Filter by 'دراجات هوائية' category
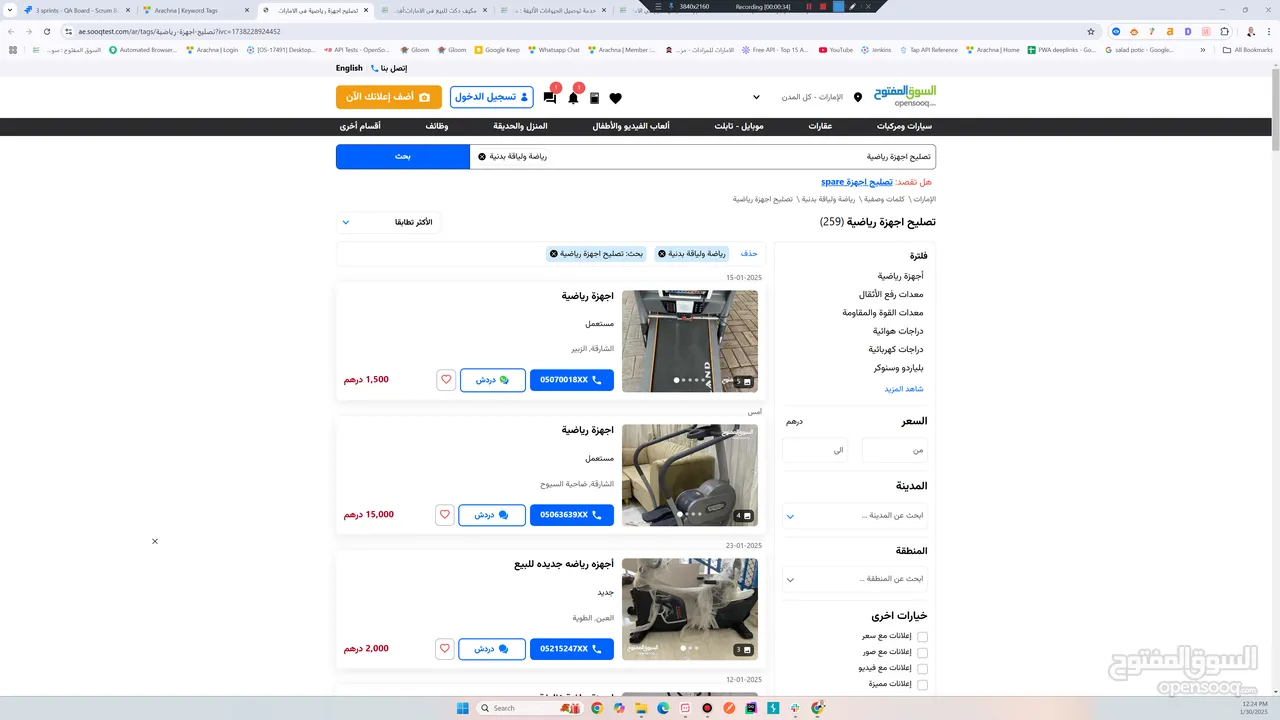1280x720 pixels. pos(898,331)
